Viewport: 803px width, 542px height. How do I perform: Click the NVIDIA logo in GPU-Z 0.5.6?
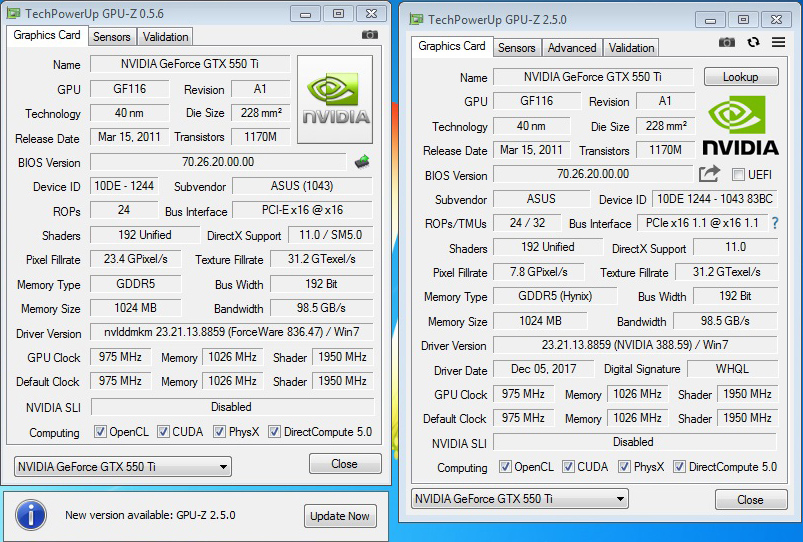(x=335, y=99)
